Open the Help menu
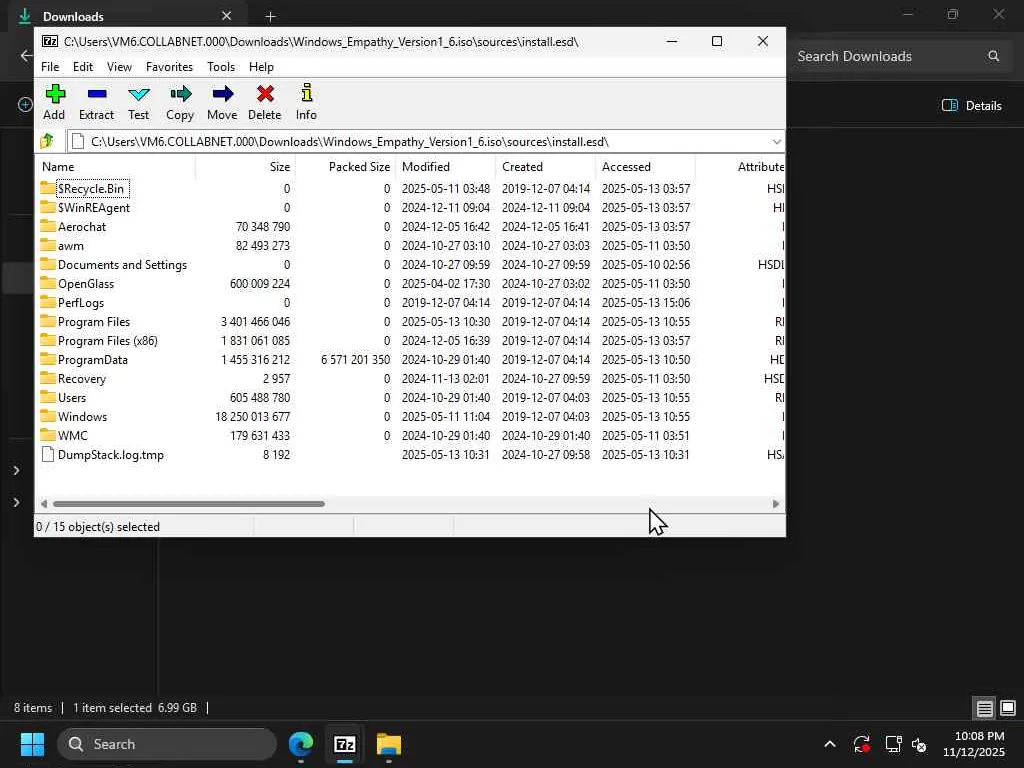Viewport: 1024px width, 768px height. pyautogui.click(x=261, y=67)
